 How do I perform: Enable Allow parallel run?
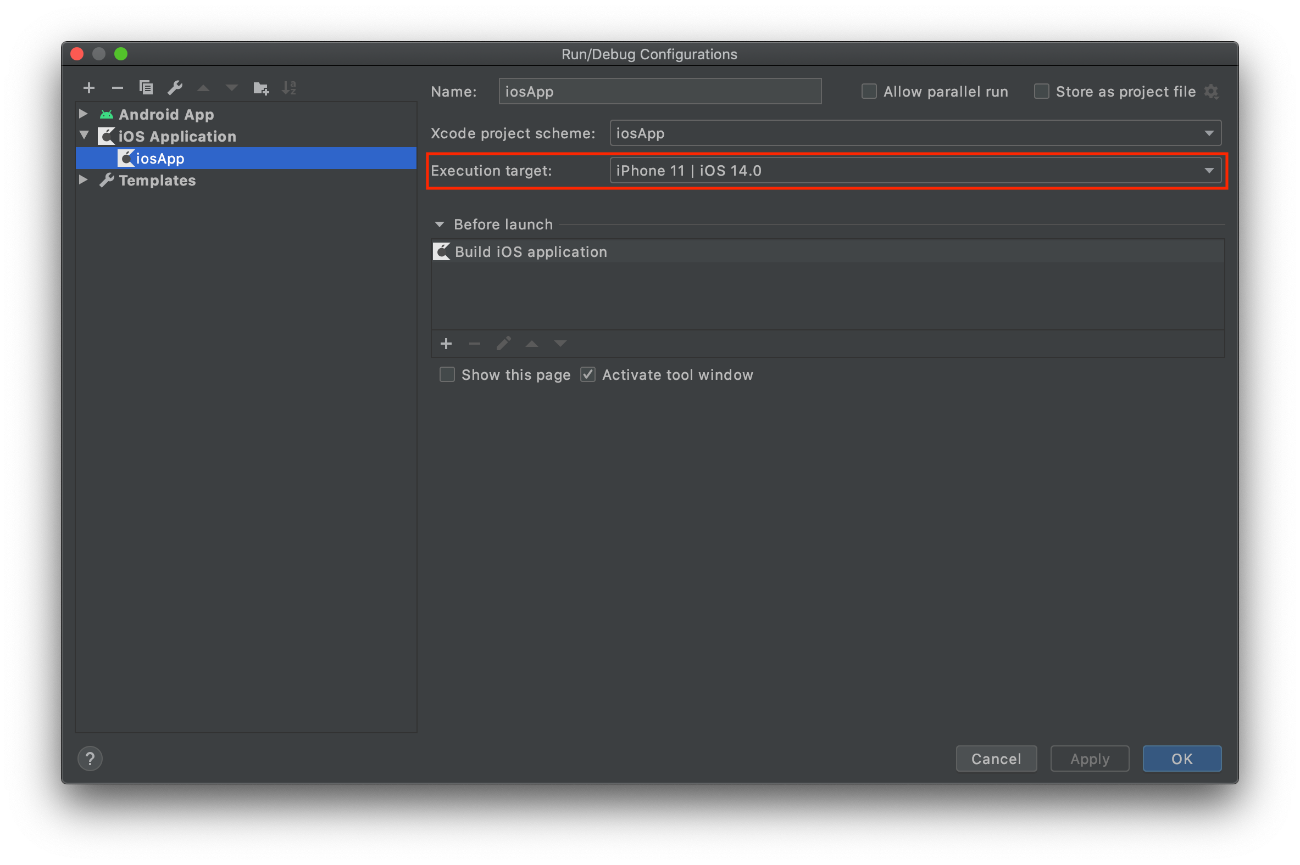(869, 92)
